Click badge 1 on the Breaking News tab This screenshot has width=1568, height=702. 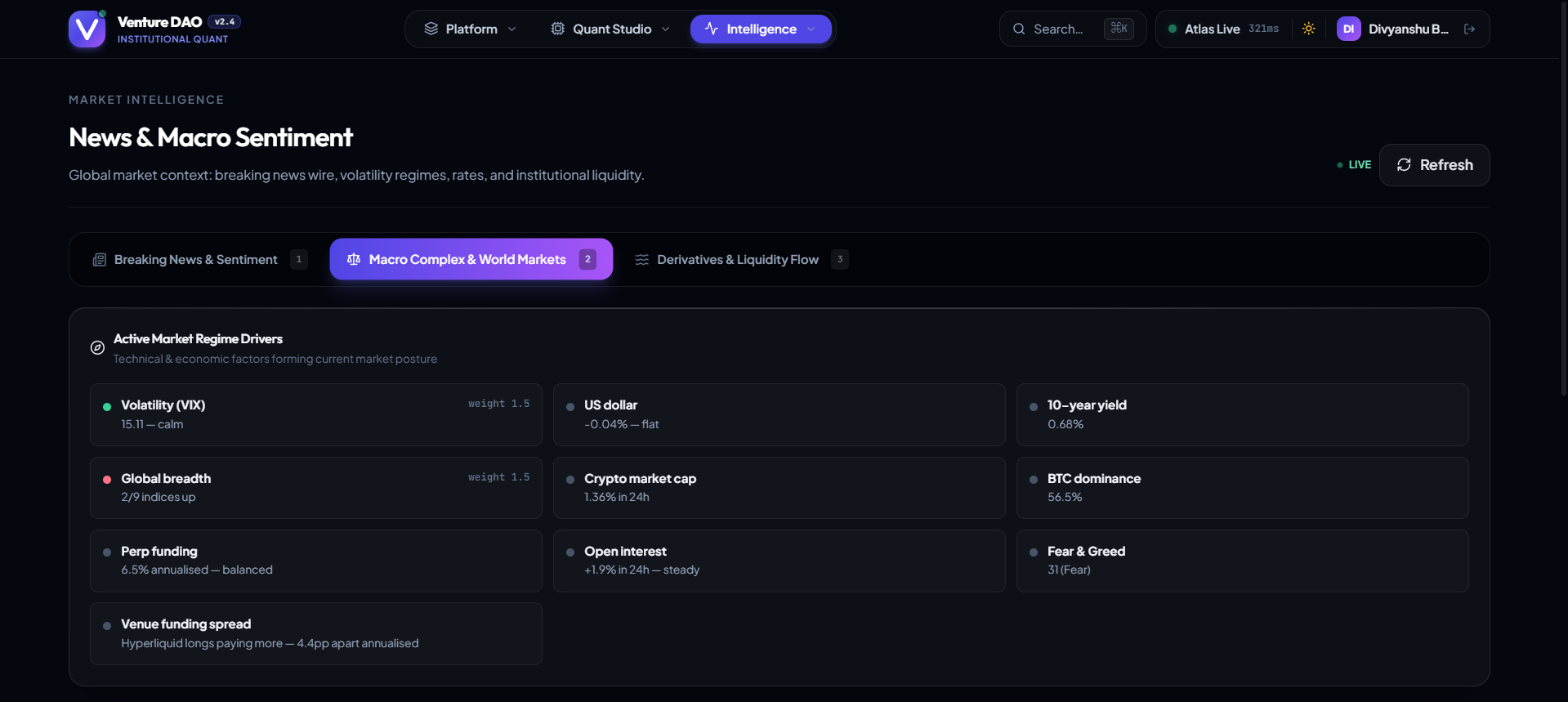pos(299,259)
